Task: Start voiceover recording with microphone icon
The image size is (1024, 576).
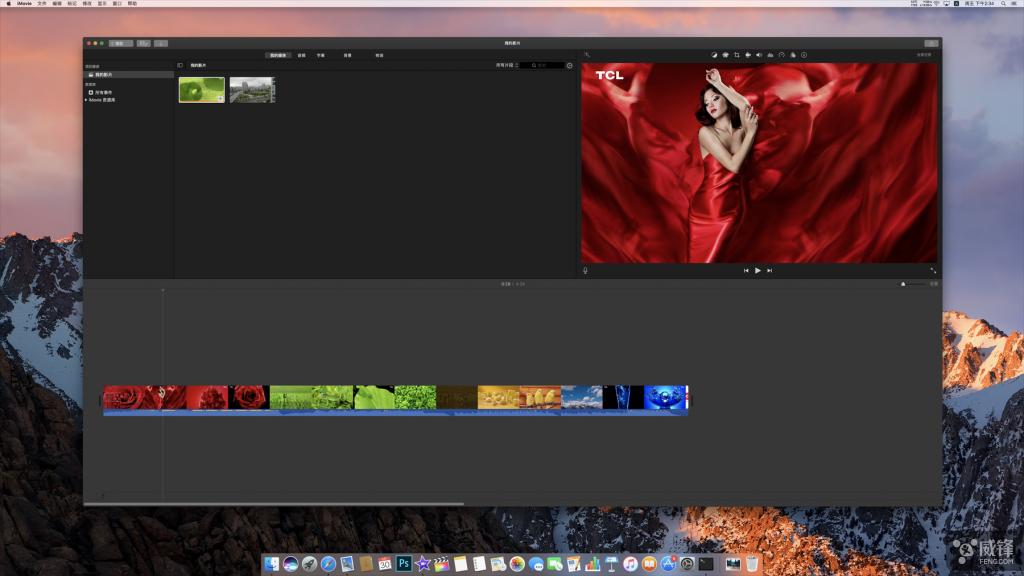Action: 585,270
